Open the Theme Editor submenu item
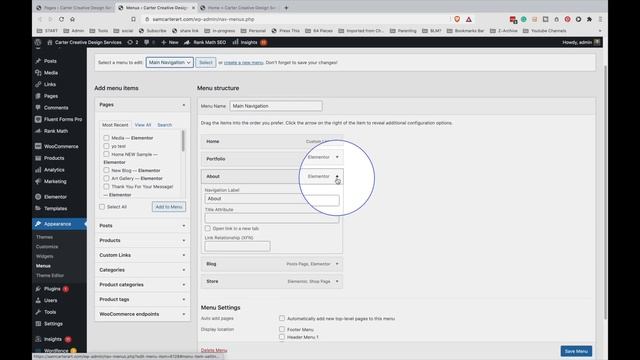This screenshot has height=360, width=640. point(50,276)
